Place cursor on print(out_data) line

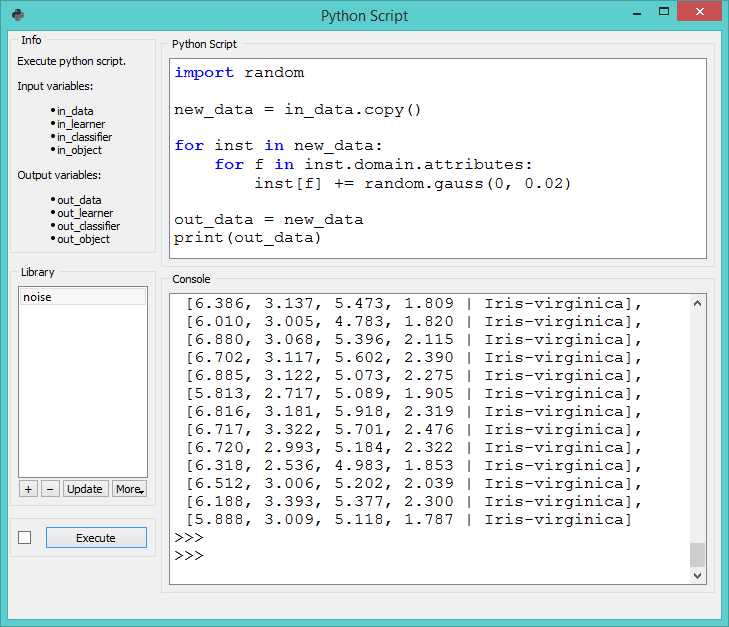click(248, 238)
